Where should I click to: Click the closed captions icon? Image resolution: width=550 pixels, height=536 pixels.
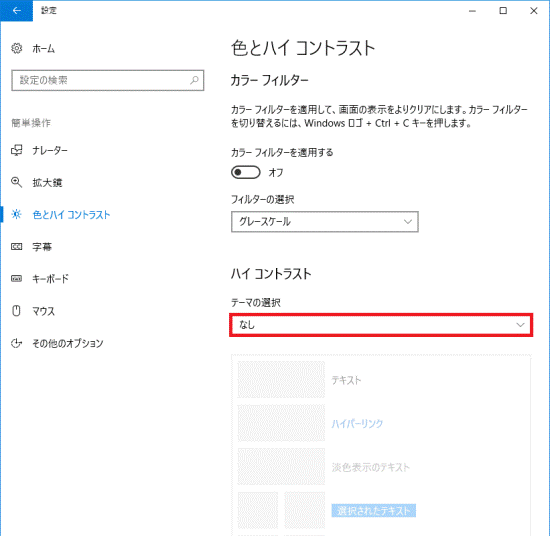16,247
